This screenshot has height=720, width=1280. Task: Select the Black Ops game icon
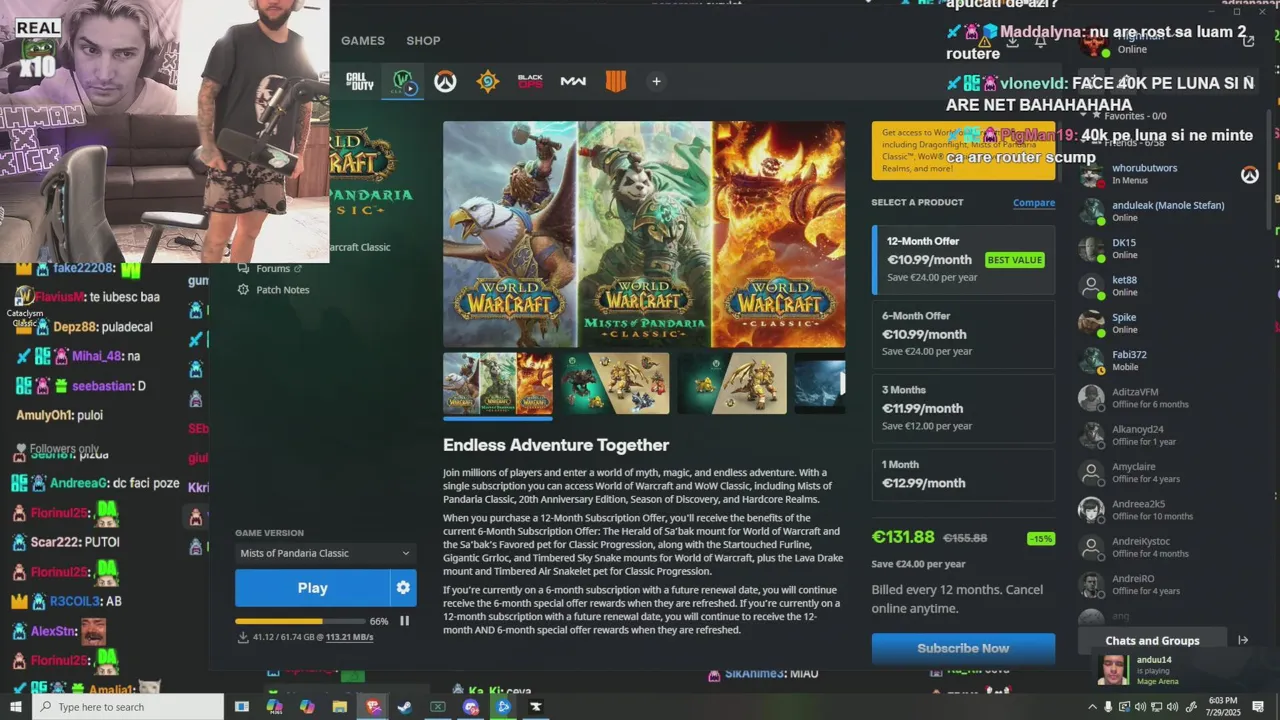(x=530, y=81)
